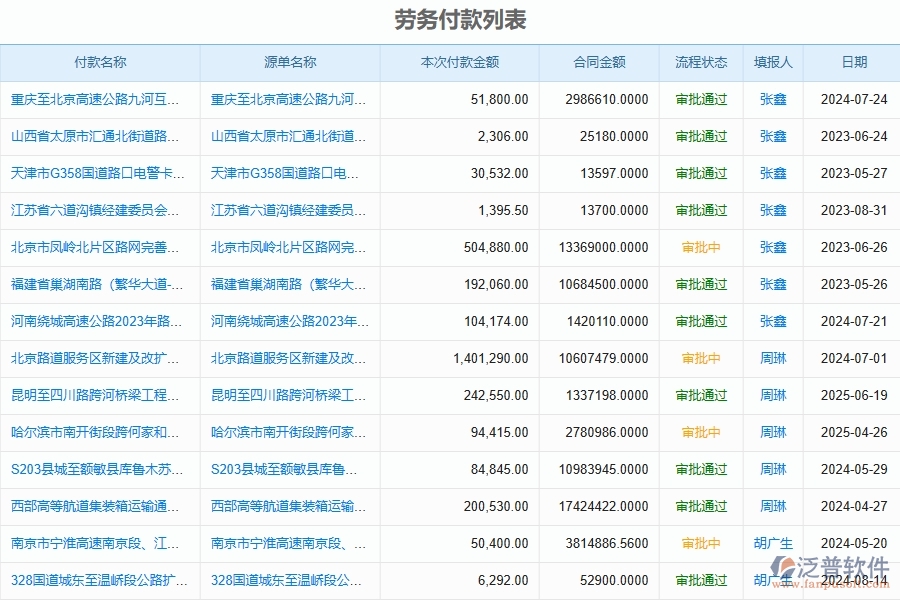This screenshot has width=900, height=600.
Task: Click filler name 张鑫 in the first row
Action: click(x=772, y=99)
